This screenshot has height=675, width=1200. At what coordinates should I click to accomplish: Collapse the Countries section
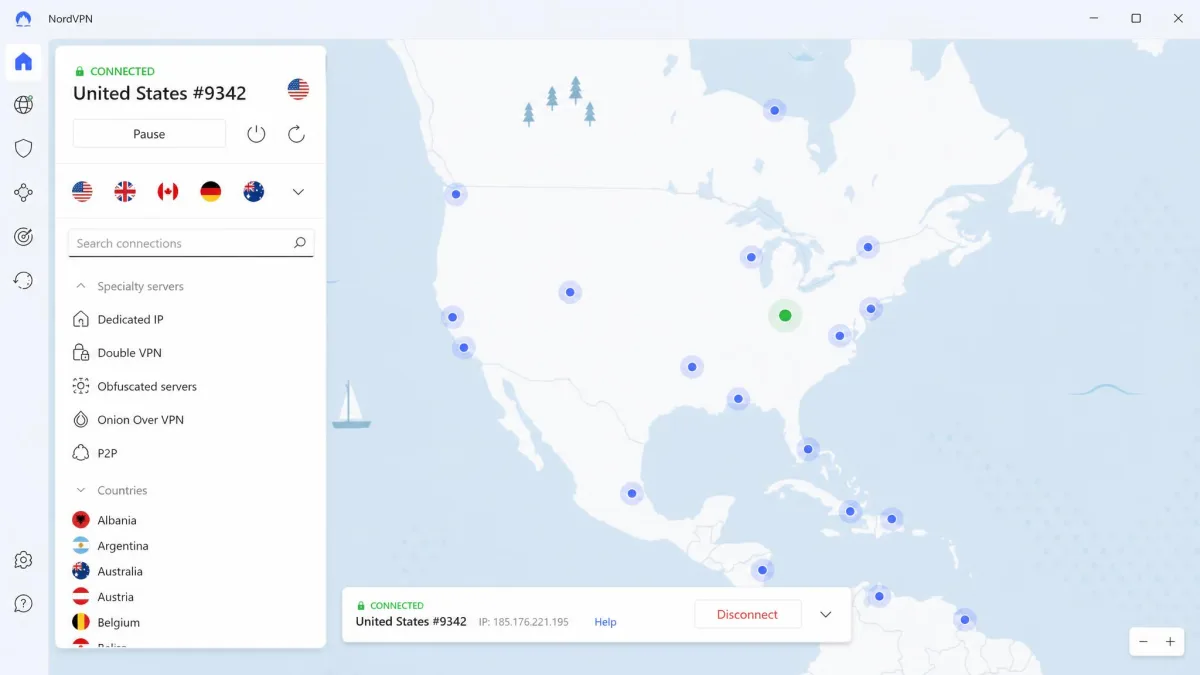pyautogui.click(x=81, y=490)
